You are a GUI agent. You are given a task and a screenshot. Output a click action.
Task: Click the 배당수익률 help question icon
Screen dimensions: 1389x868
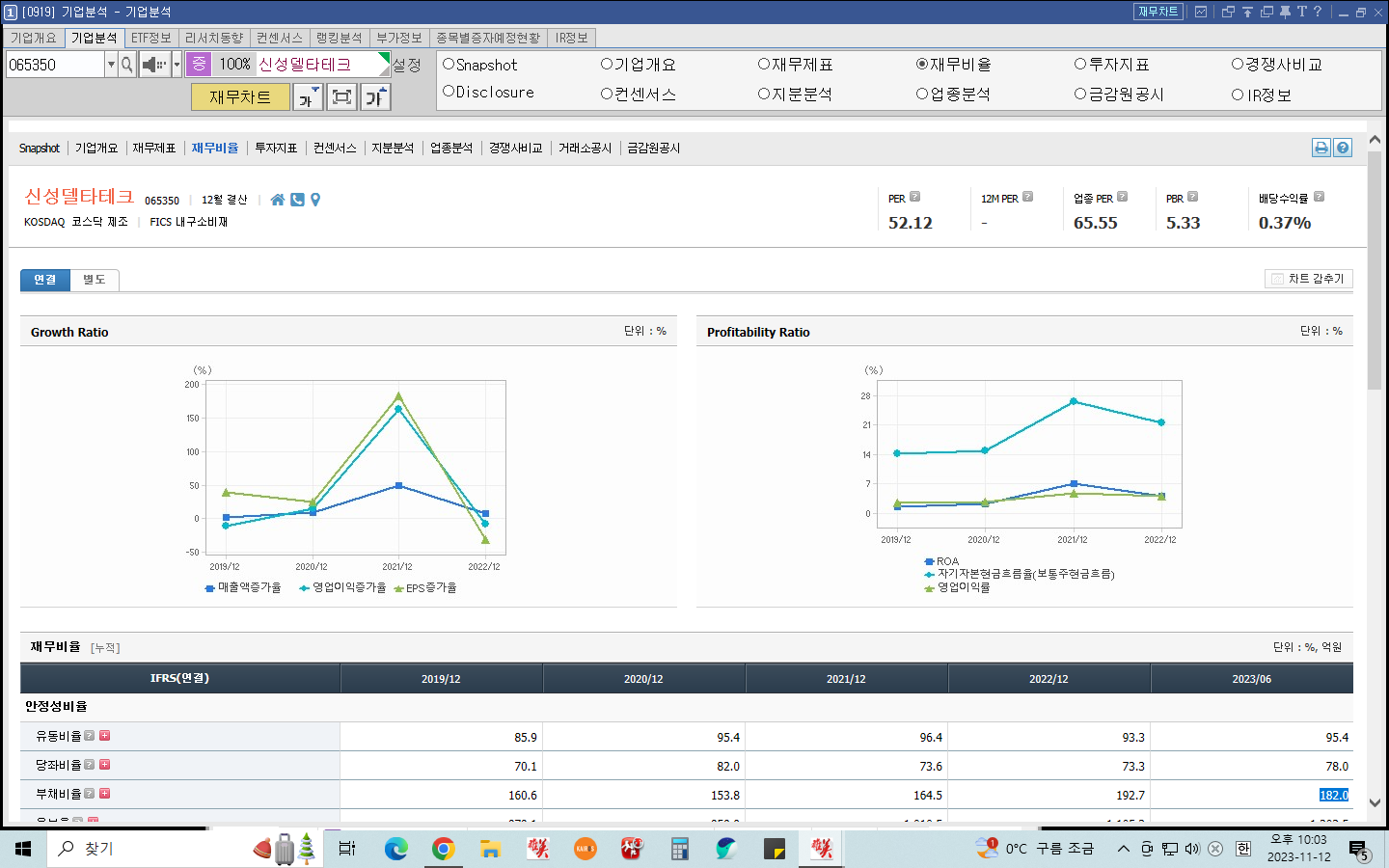pyautogui.click(x=1319, y=197)
